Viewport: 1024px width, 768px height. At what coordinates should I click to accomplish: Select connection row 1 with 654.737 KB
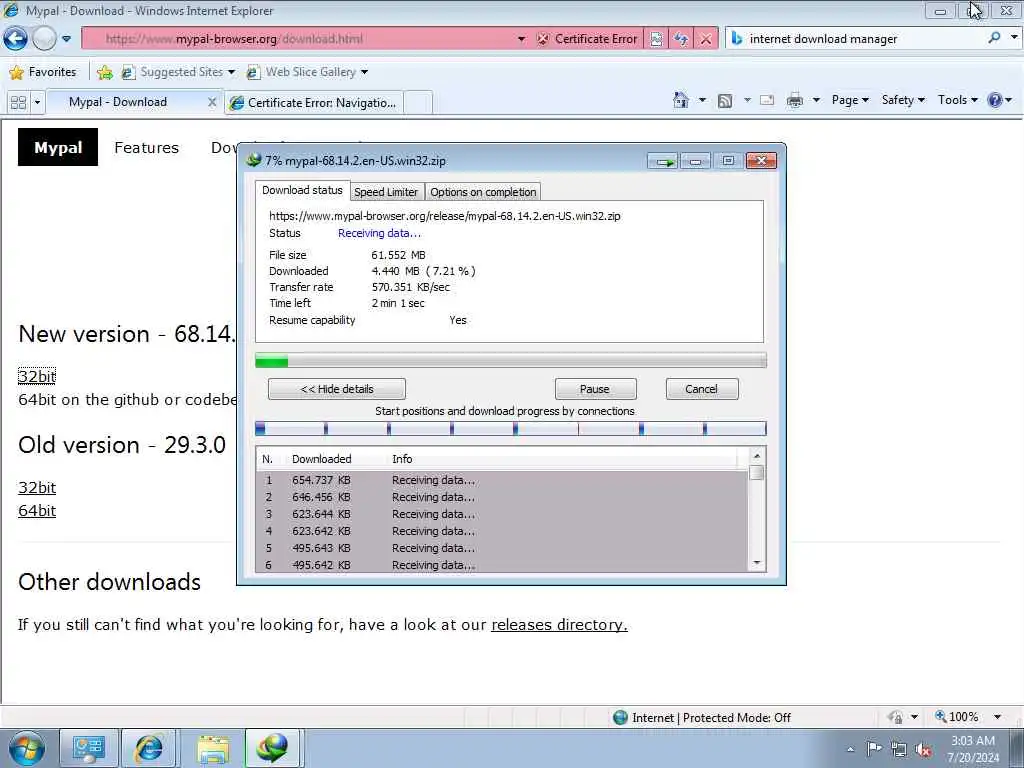pyautogui.click(x=502, y=480)
